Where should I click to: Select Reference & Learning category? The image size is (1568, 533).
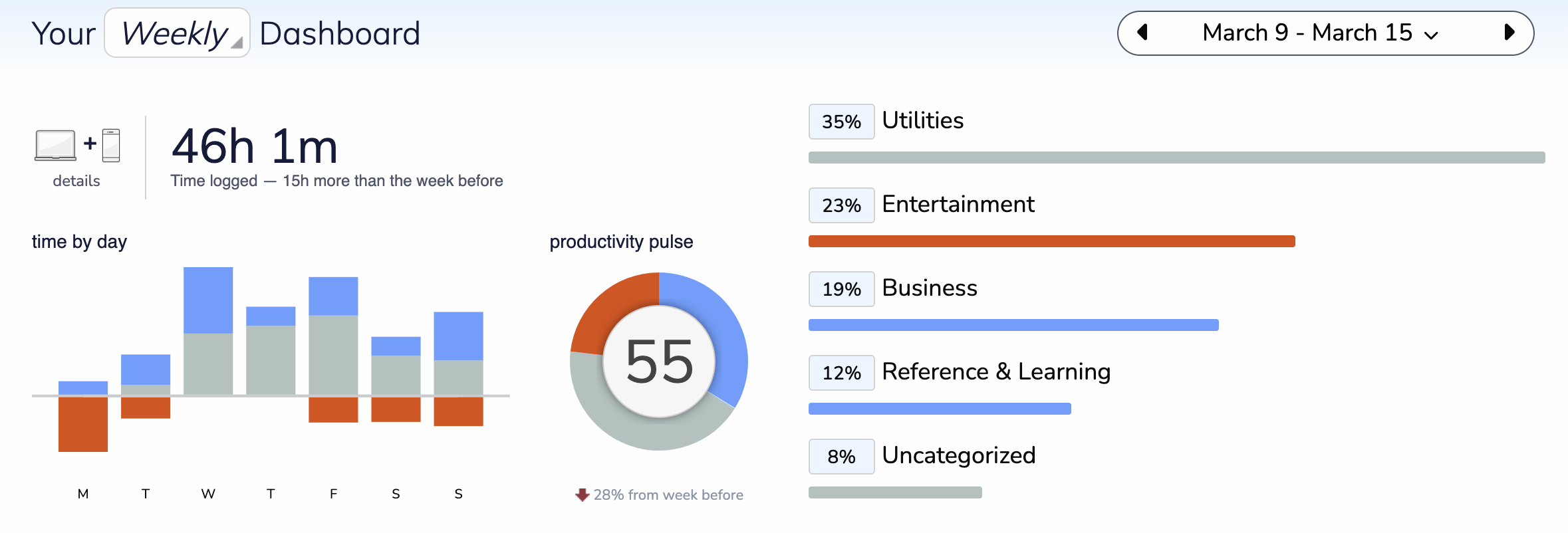995,372
